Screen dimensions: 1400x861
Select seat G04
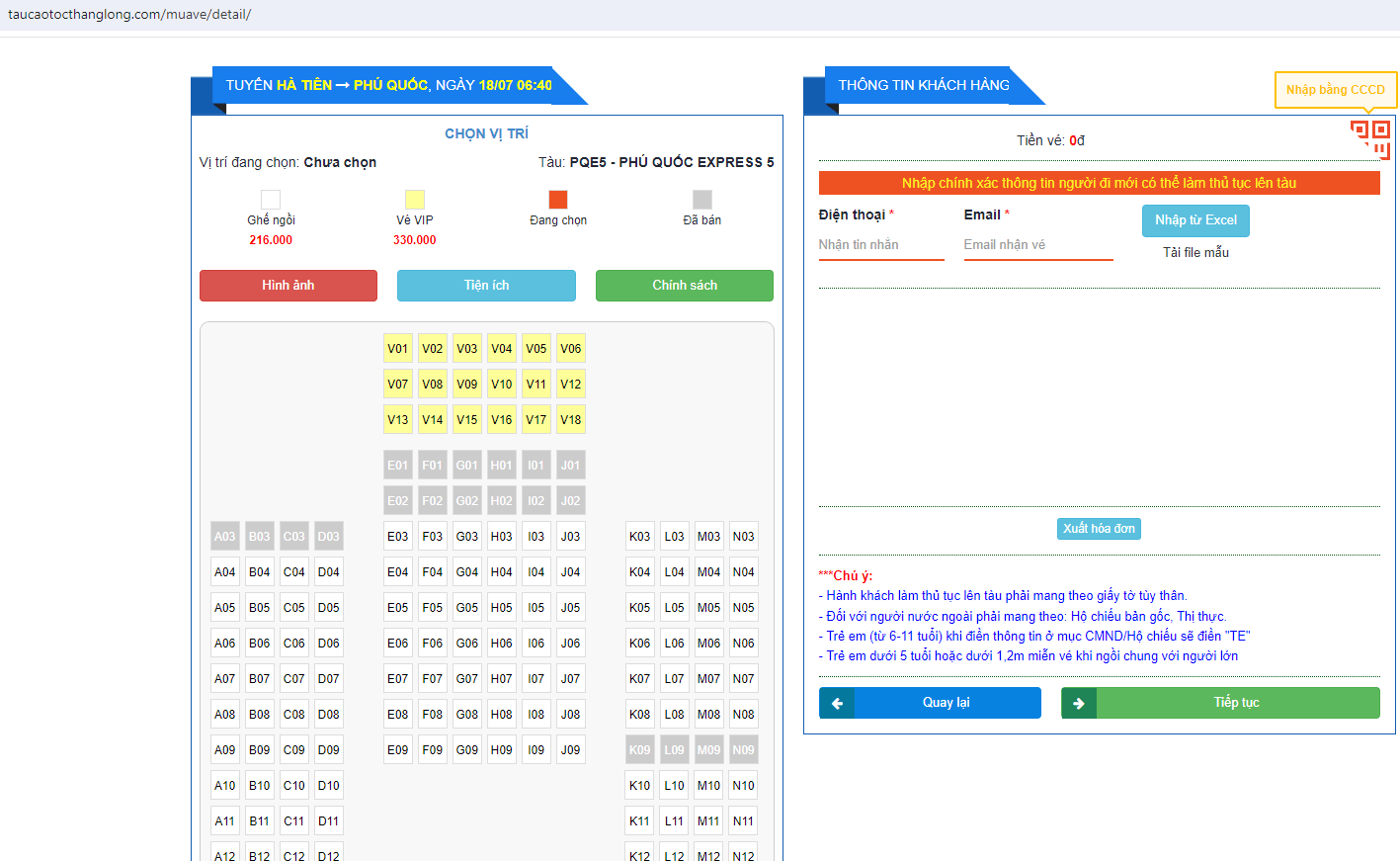(467, 572)
